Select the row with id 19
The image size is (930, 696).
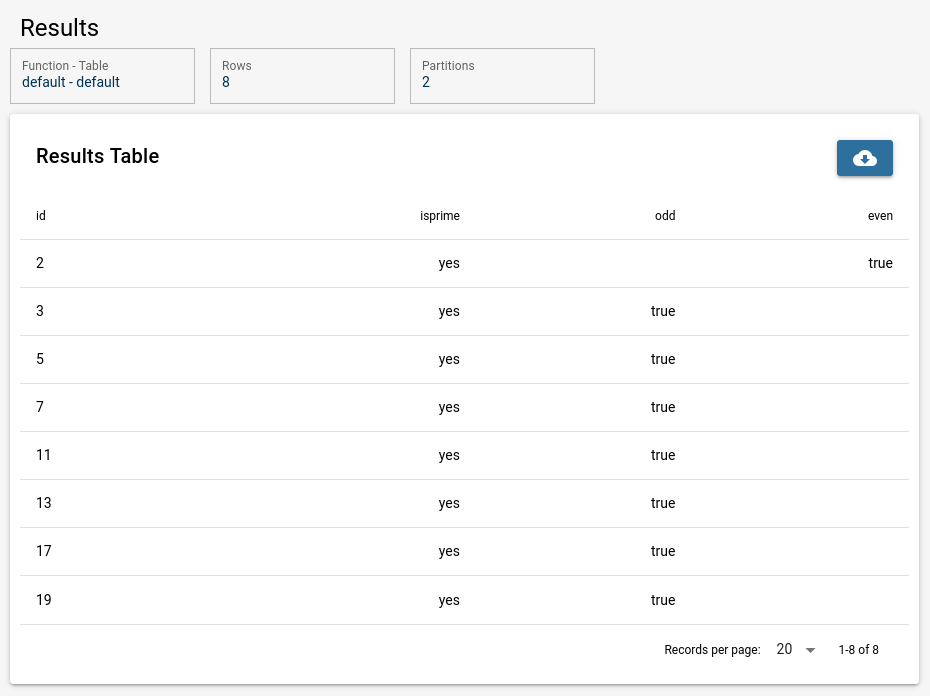(x=464, y=600)
